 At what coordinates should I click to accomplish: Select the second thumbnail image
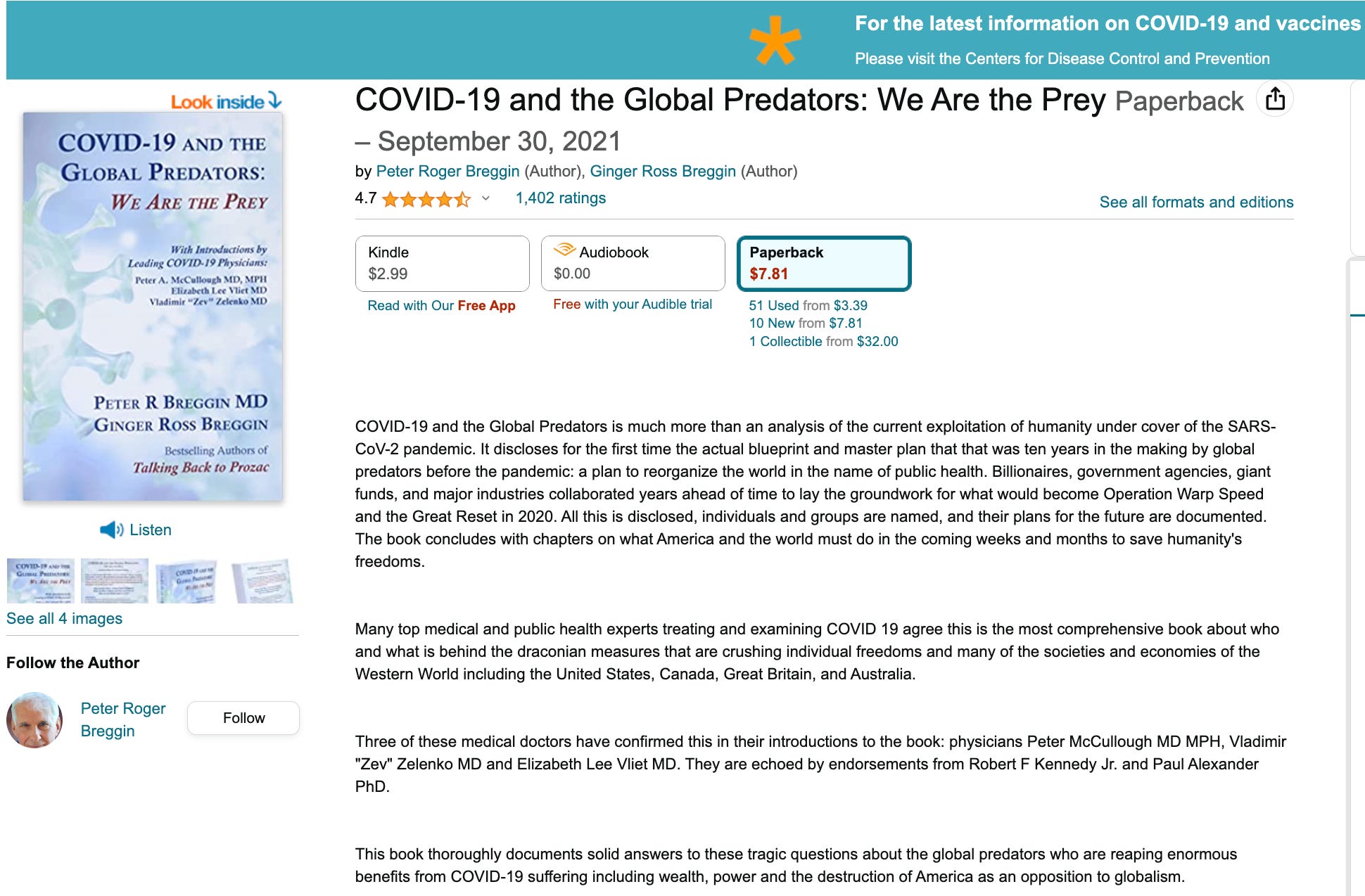click(x=115, y=581)
